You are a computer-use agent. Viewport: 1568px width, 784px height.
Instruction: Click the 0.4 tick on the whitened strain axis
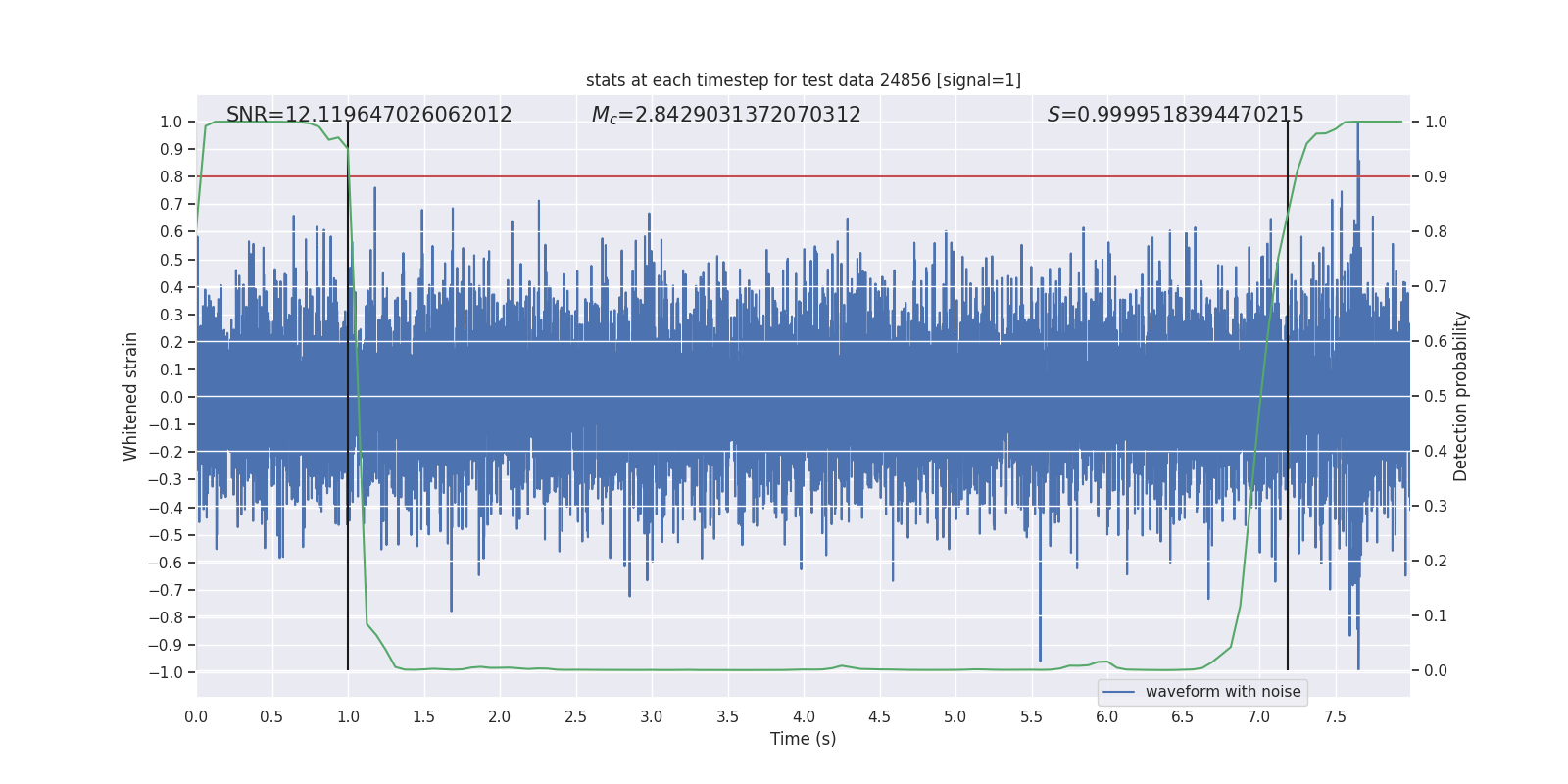(171, 287)
